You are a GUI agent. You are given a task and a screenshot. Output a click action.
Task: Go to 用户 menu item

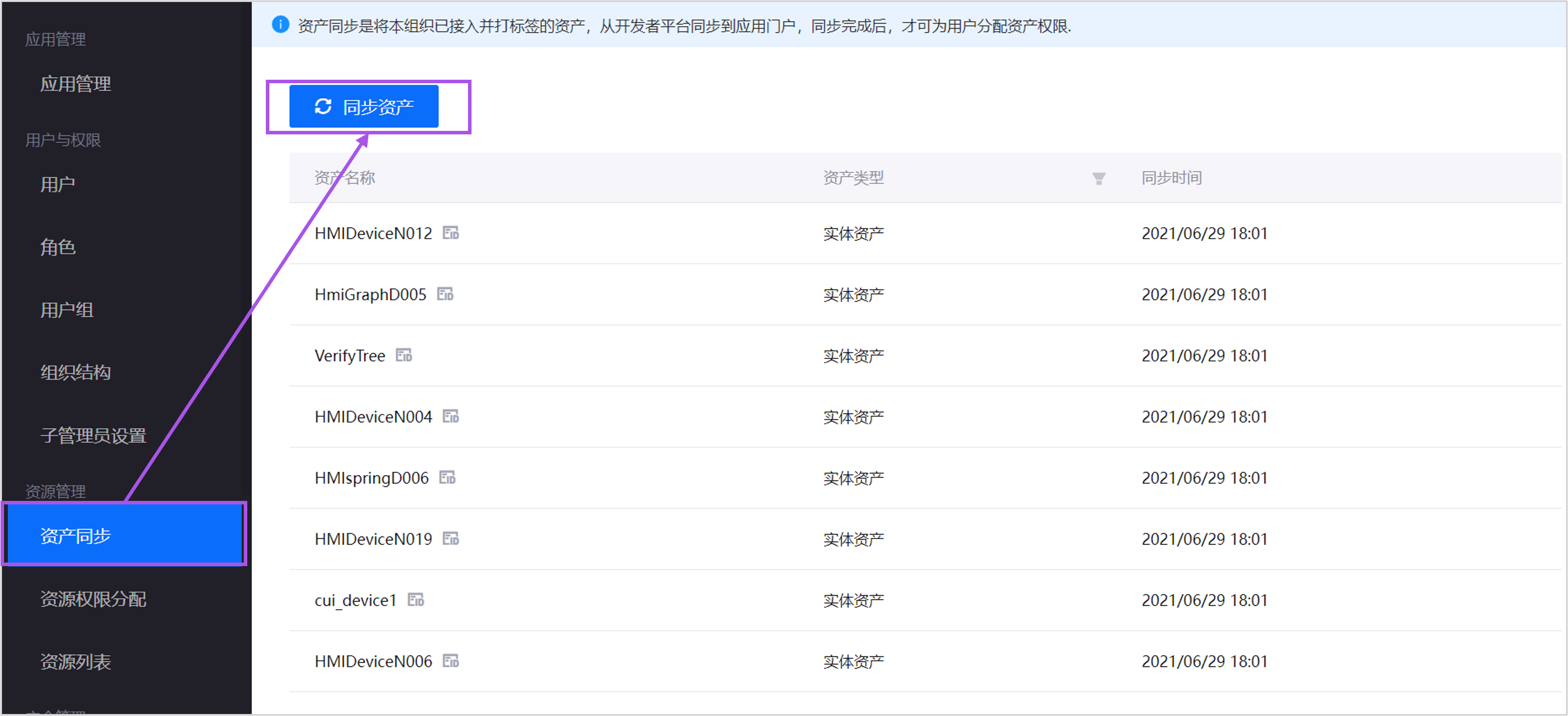[58, 185]
